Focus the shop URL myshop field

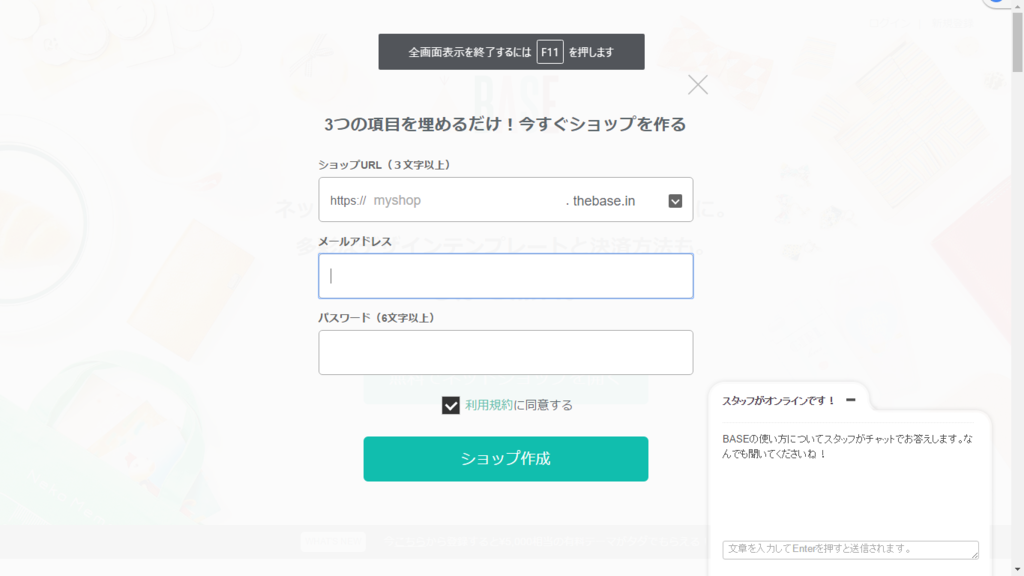[467, 200]
